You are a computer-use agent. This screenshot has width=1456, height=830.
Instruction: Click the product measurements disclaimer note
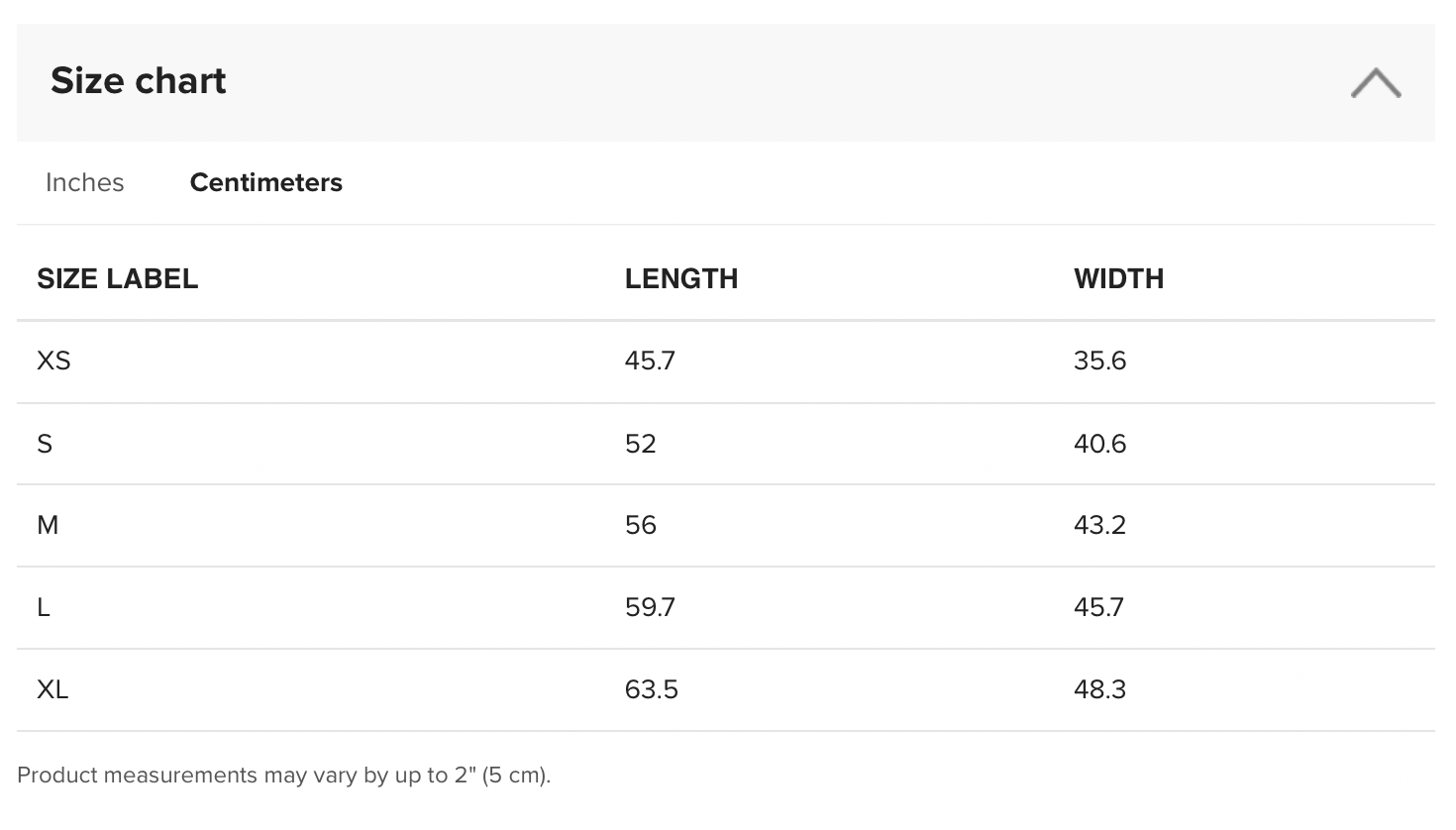pos(283,776)
